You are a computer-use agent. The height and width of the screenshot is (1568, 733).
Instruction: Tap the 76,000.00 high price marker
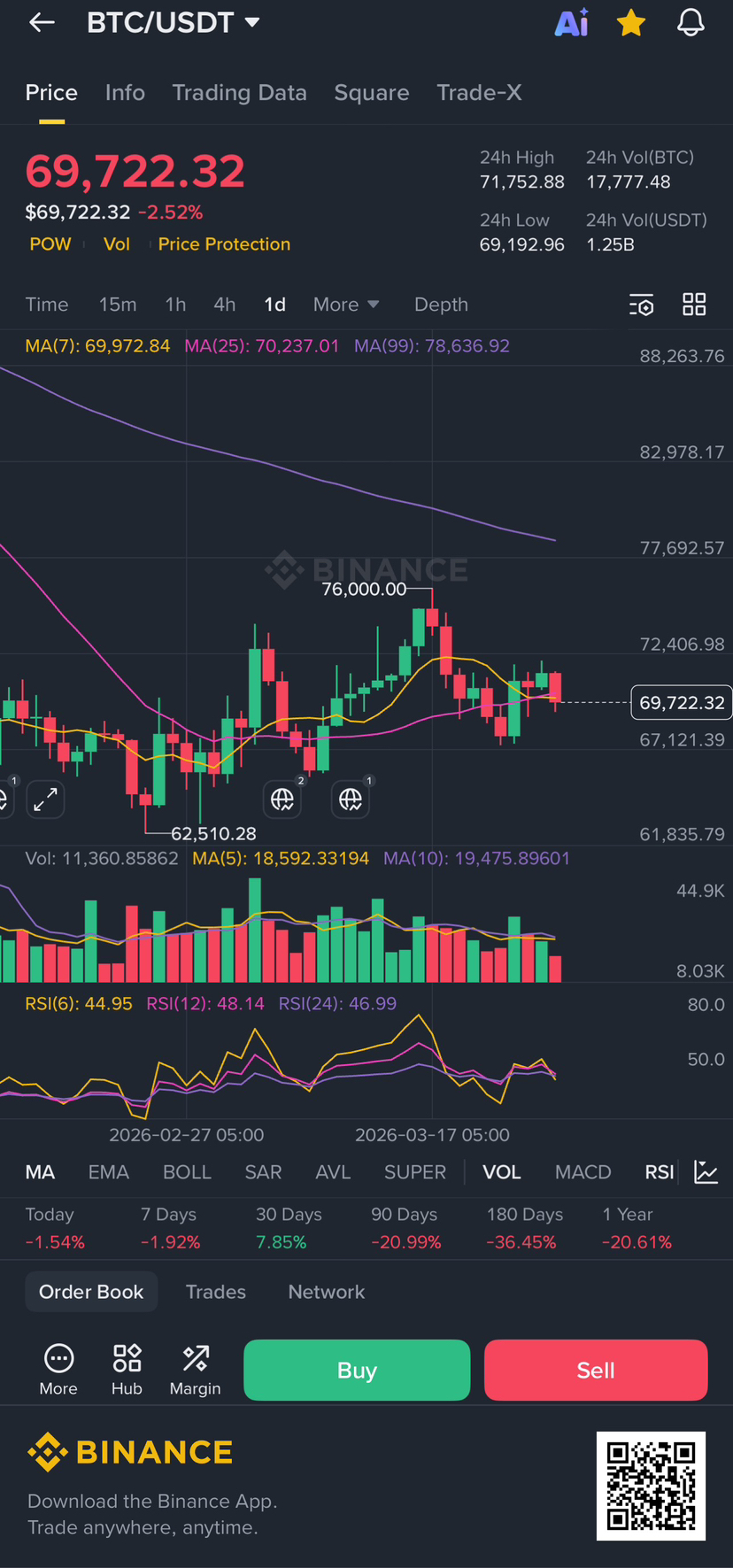coord(364,590)
